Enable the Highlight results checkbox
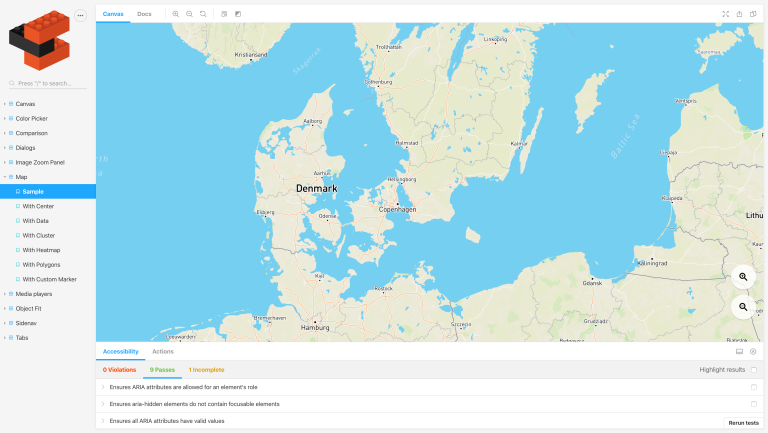The height and width of the screenshot is (433, 768). [x=754, y=370]
